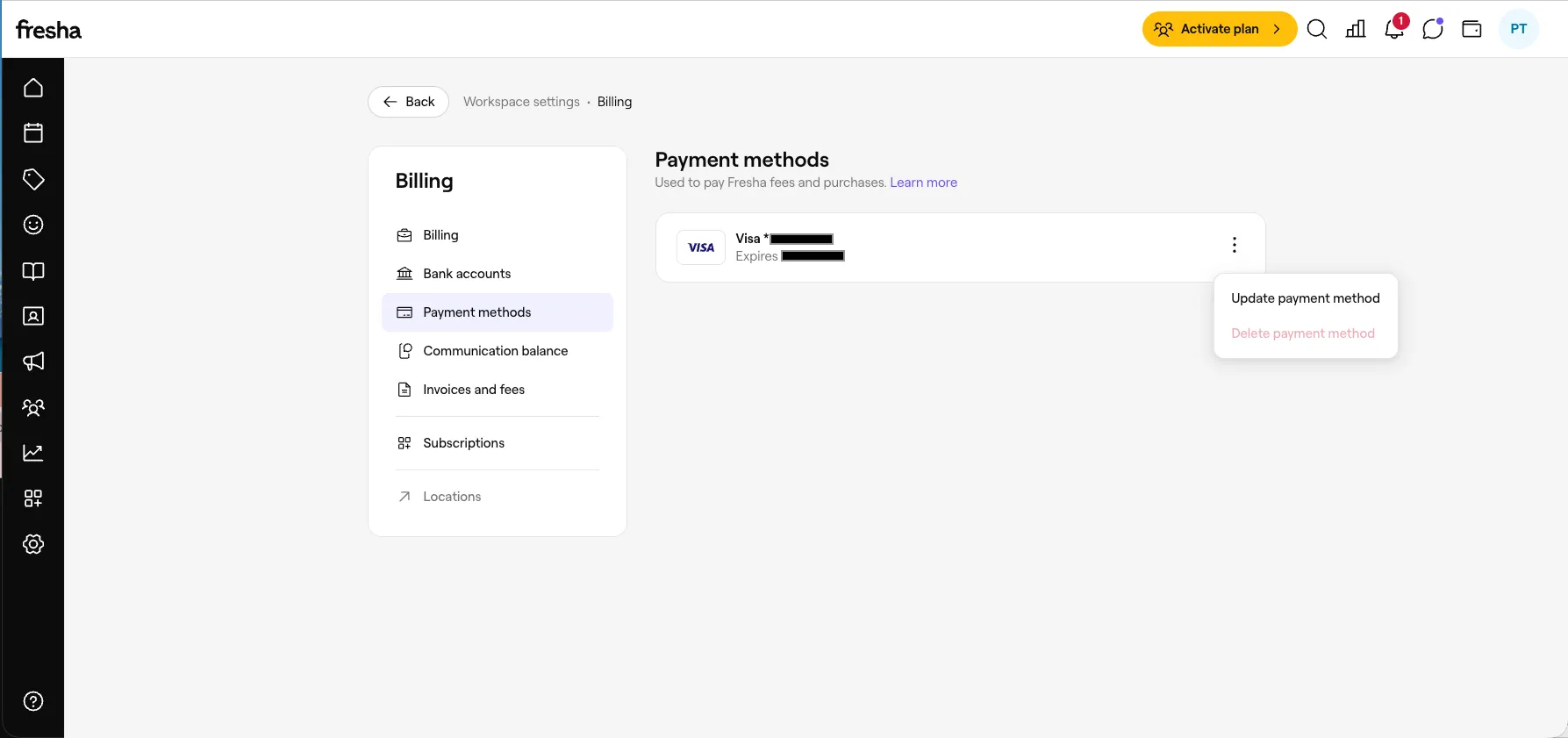Open Communication balance section
The width and height of the screenshot is (1568, 738).
[498, 351]
